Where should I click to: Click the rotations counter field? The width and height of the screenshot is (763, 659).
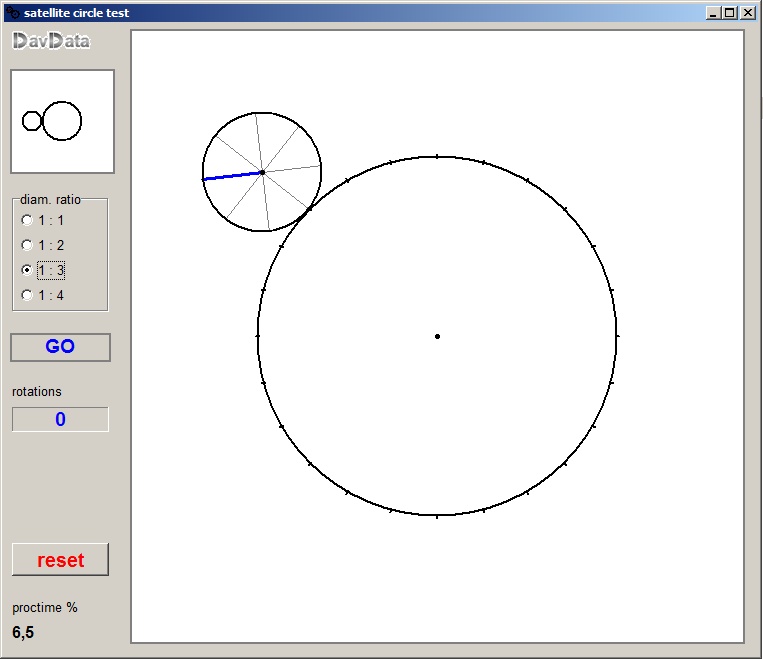(60, 420)
